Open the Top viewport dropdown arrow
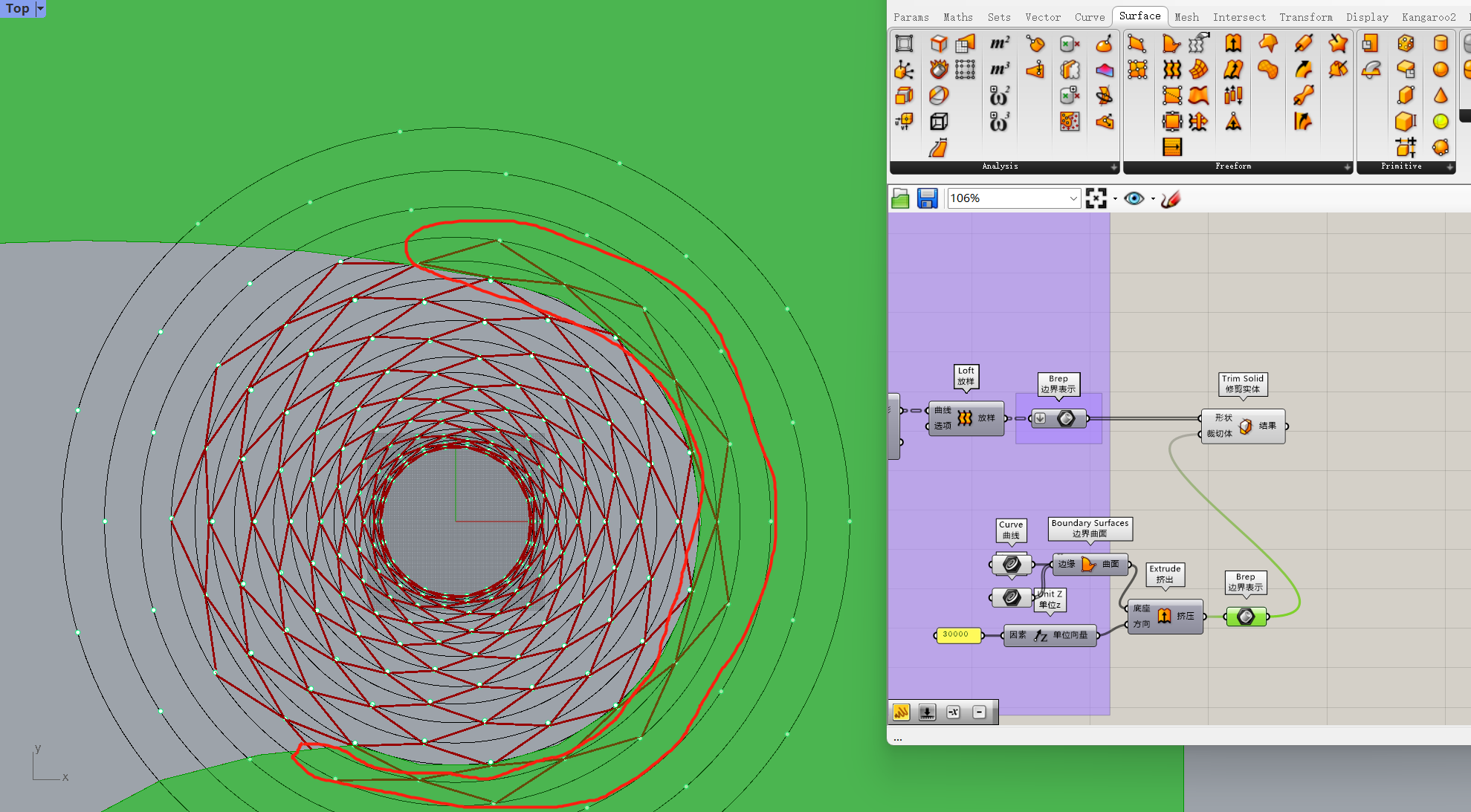Image resolution: width=1471 pixels, height=812 pixels. (40, 8)
